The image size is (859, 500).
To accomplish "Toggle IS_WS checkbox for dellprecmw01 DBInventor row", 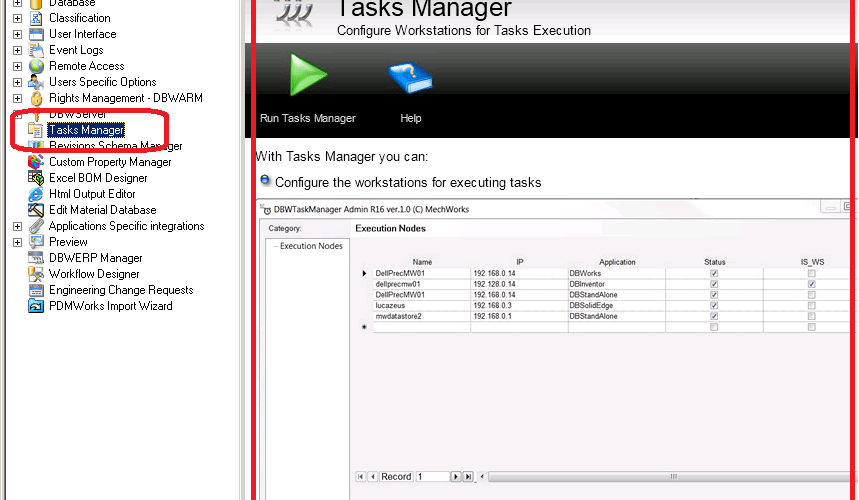I will tap(811, 284).
